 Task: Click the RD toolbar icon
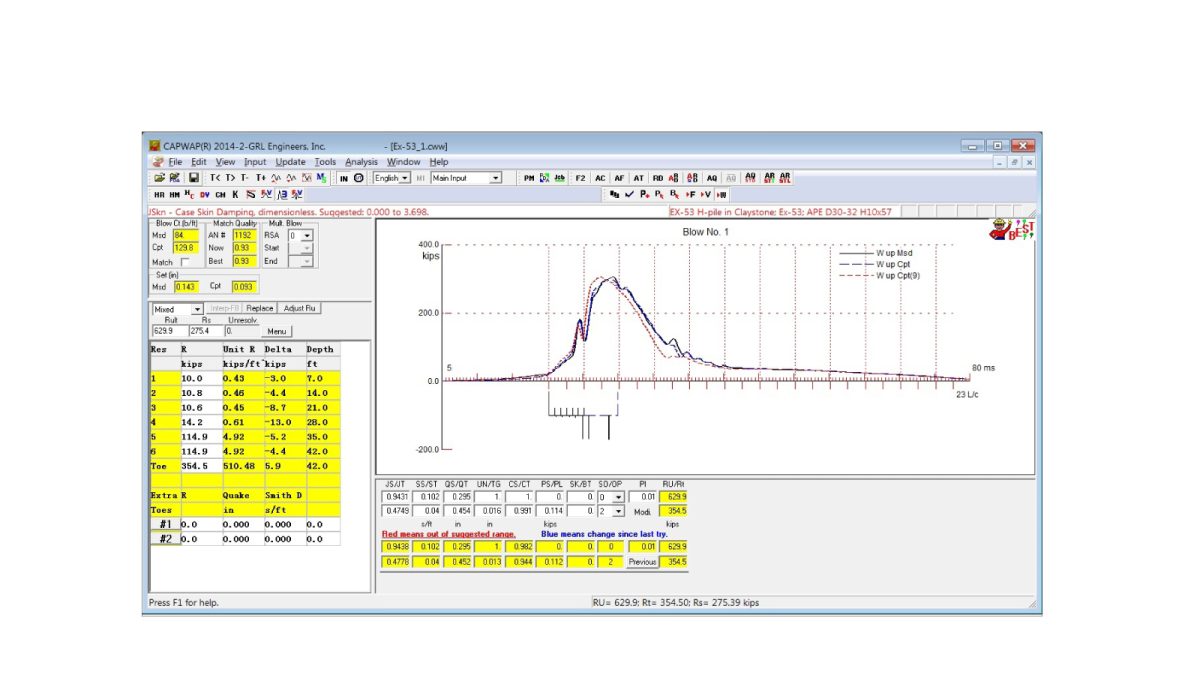pos(658,178)
